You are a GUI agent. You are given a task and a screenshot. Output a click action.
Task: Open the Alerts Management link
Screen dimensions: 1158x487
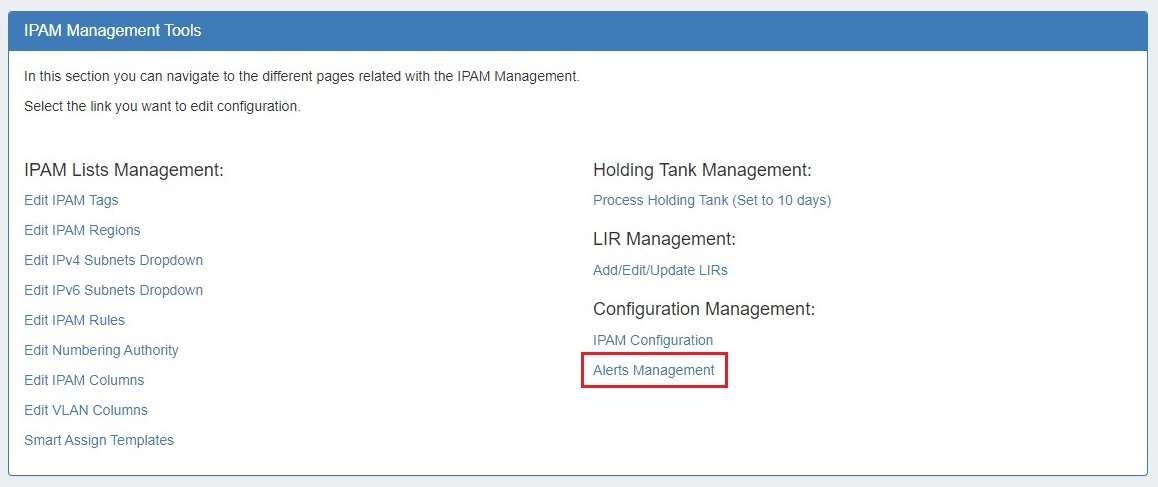click(654, 370)
